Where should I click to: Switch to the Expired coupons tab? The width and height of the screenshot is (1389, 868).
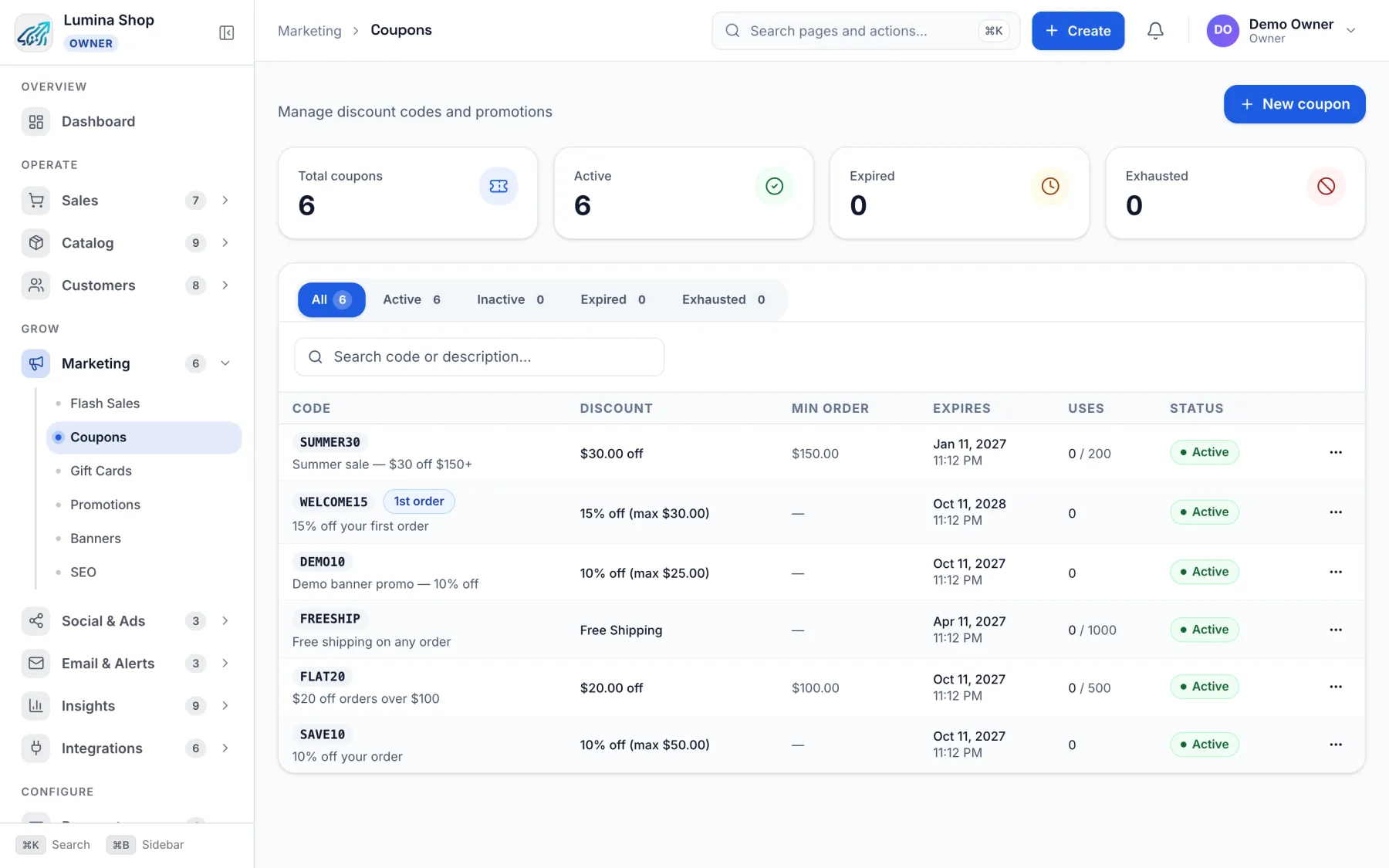(613, 300)
